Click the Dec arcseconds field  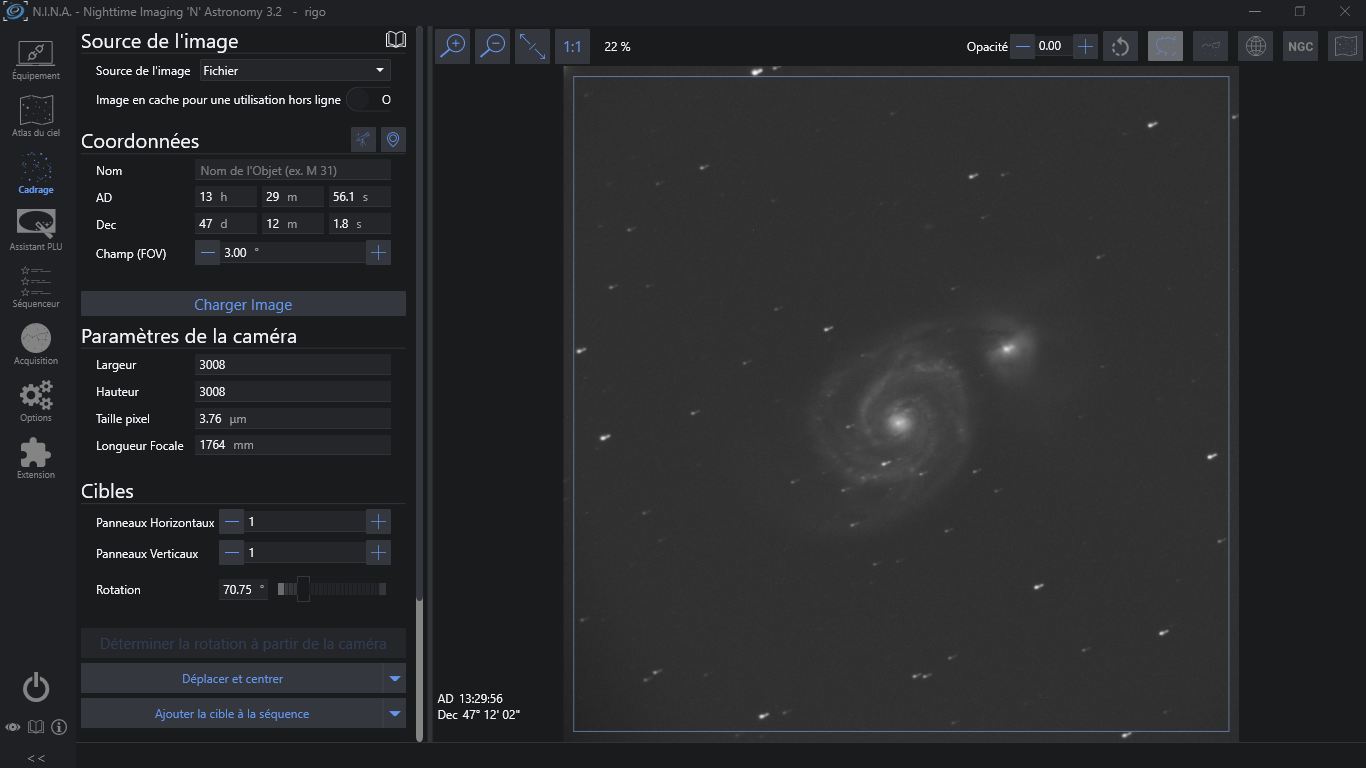pos(360,224)
